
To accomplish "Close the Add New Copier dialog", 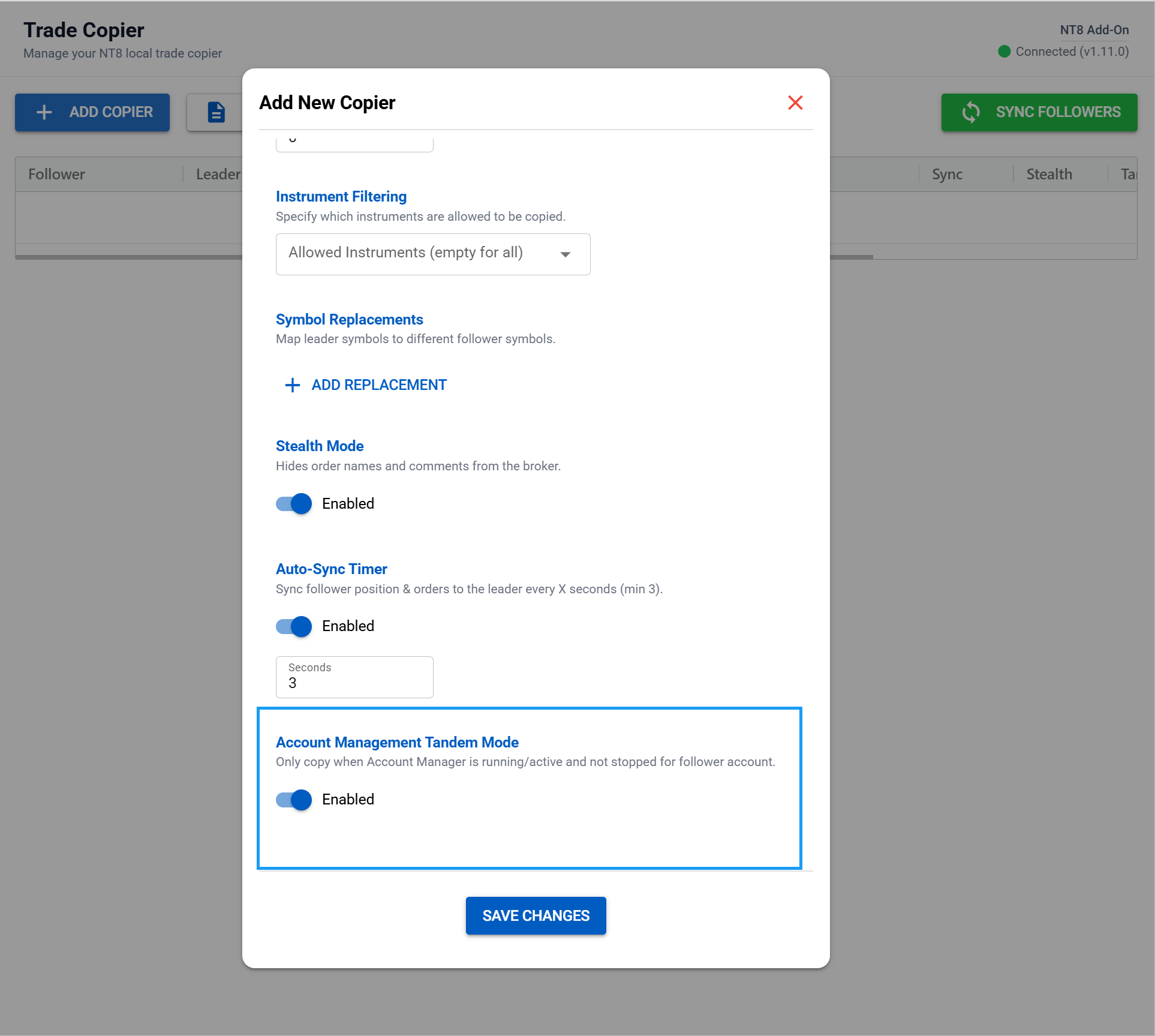I will pos(795,103).
